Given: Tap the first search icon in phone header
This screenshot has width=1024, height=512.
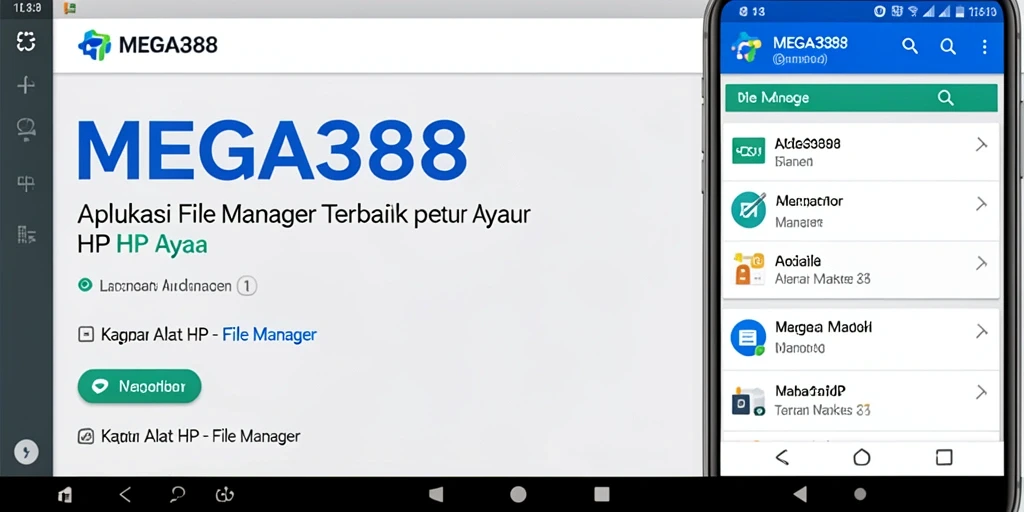Looking at the screenshot, I should click(910, 46).
